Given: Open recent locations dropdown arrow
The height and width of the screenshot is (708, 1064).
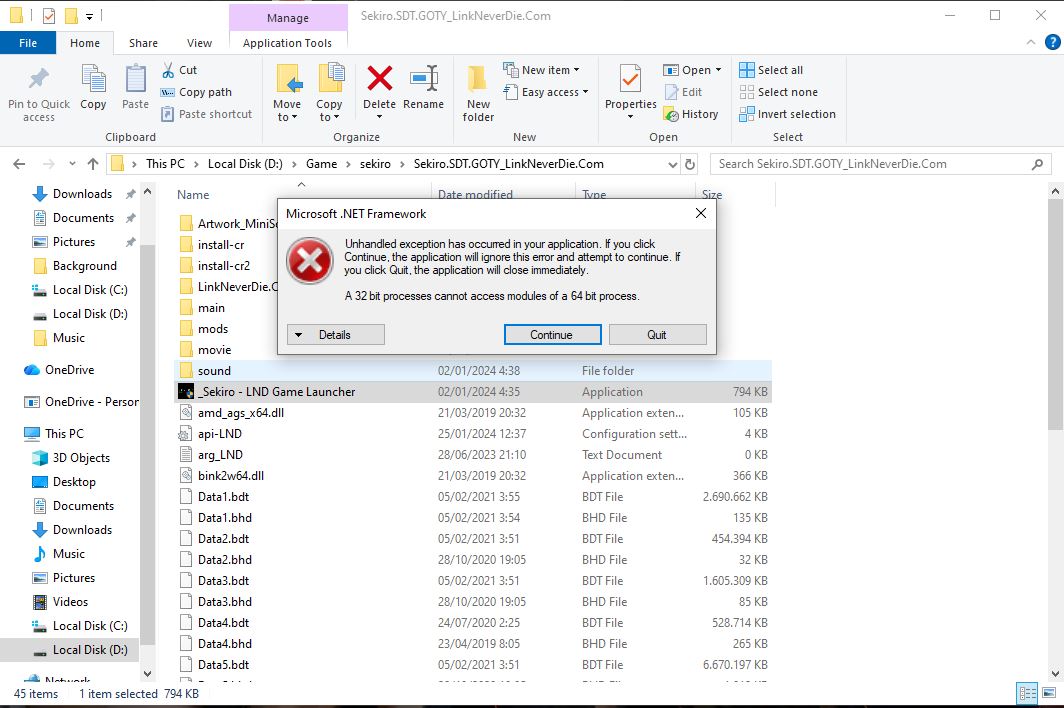Looking at the screenshot, I should [x=73, y=164].
